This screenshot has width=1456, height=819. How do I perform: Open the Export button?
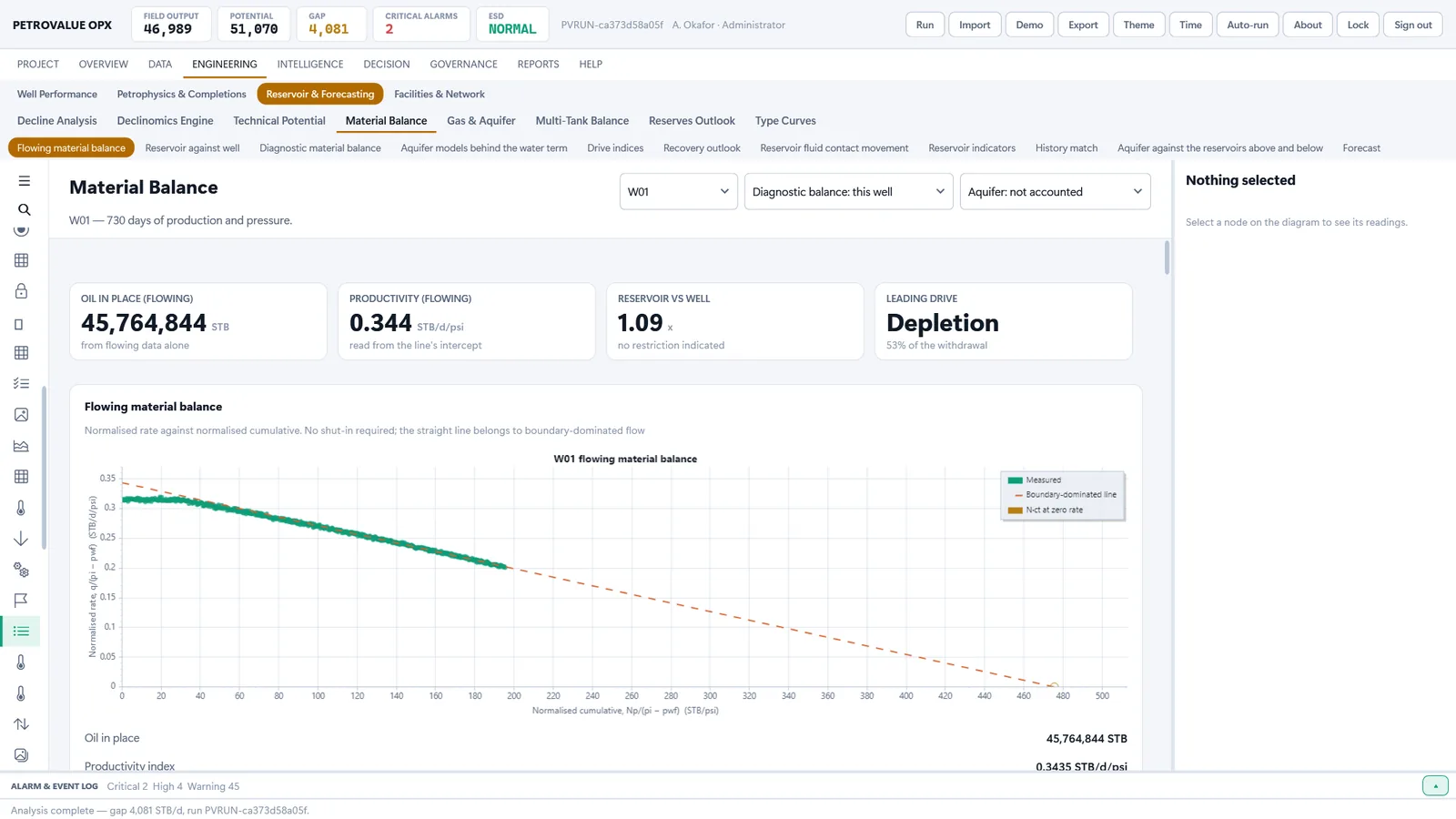coord(1083,25)
